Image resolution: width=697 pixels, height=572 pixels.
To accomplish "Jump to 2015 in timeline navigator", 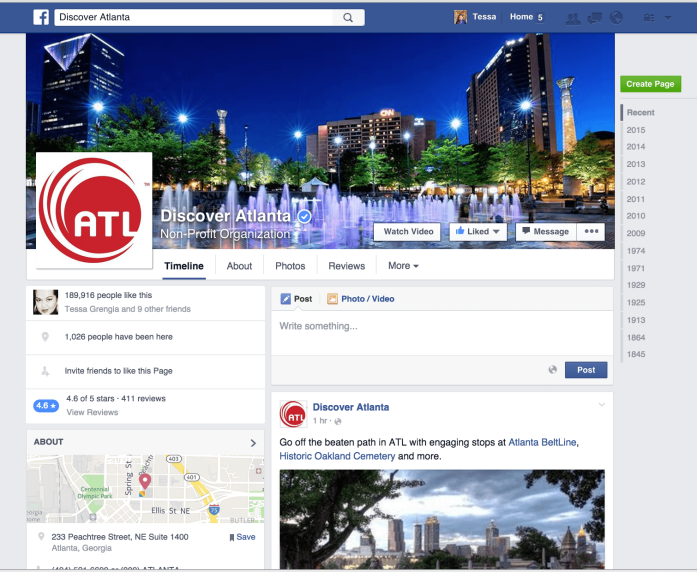I will (636, 130).
